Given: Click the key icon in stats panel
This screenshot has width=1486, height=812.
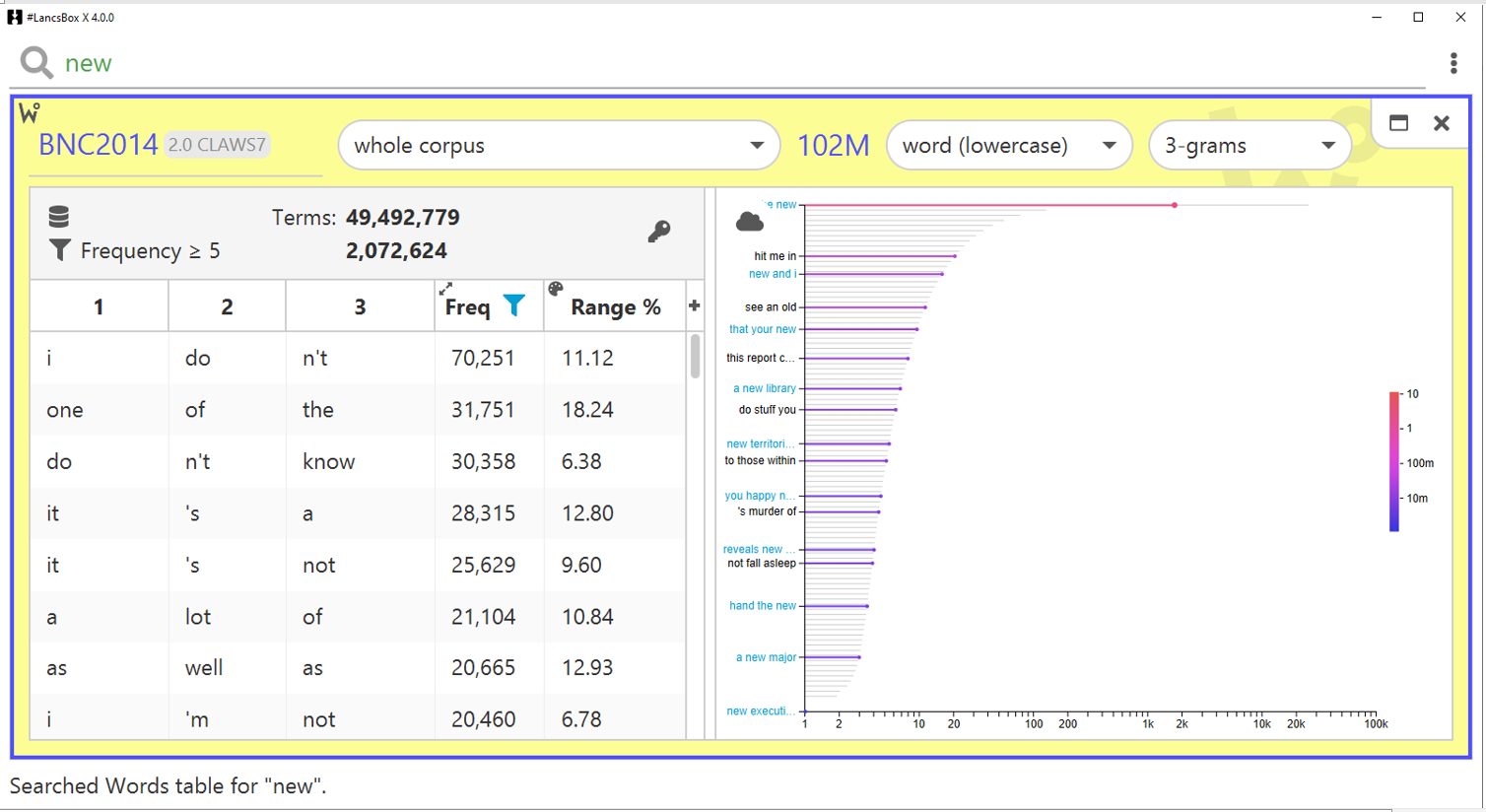Looking at the screenshot, I should [x=659, y=232].
